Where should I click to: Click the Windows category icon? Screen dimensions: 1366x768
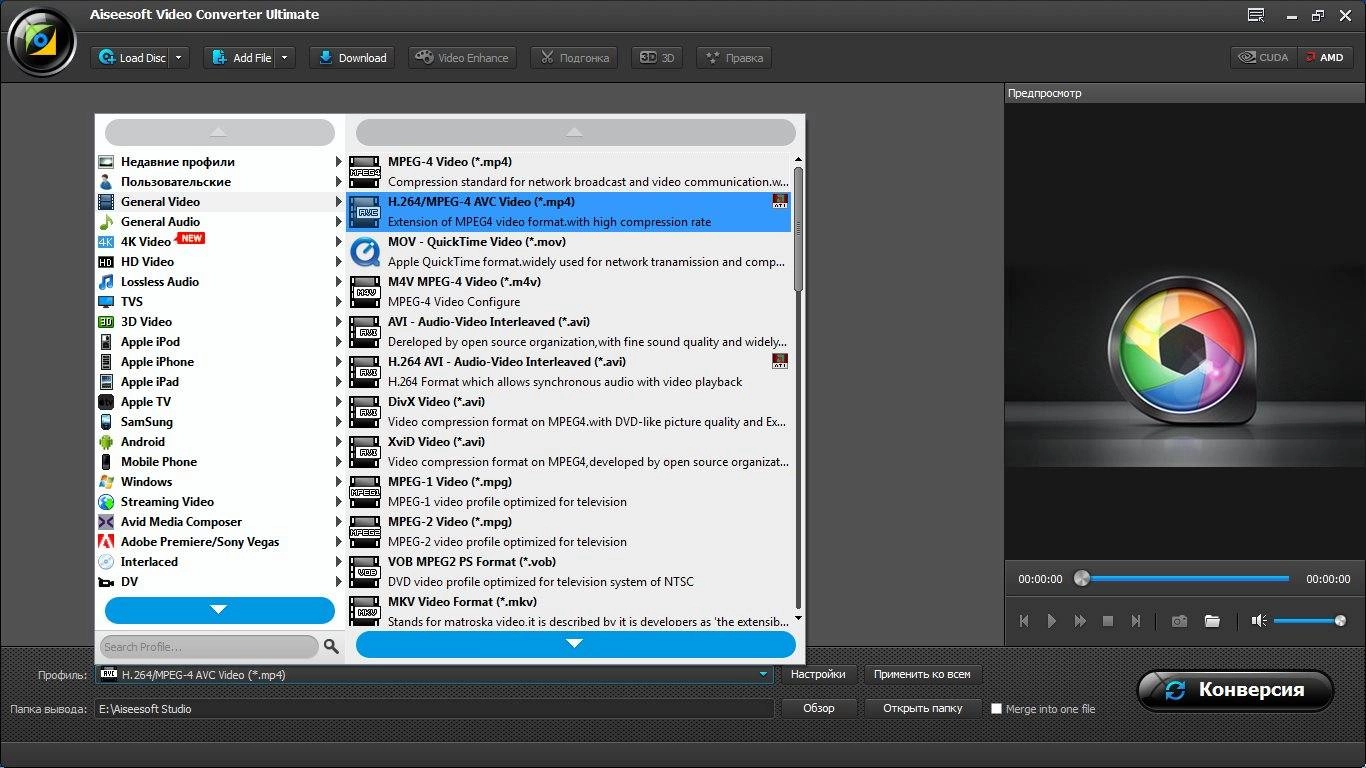pos(106,482)
